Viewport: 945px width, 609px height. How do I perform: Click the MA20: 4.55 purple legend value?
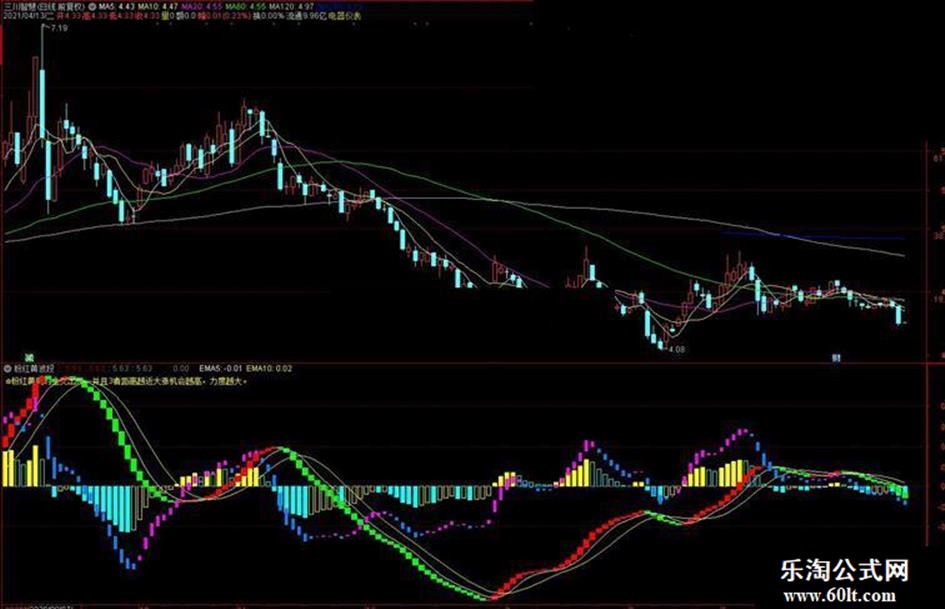coord(202,7)
